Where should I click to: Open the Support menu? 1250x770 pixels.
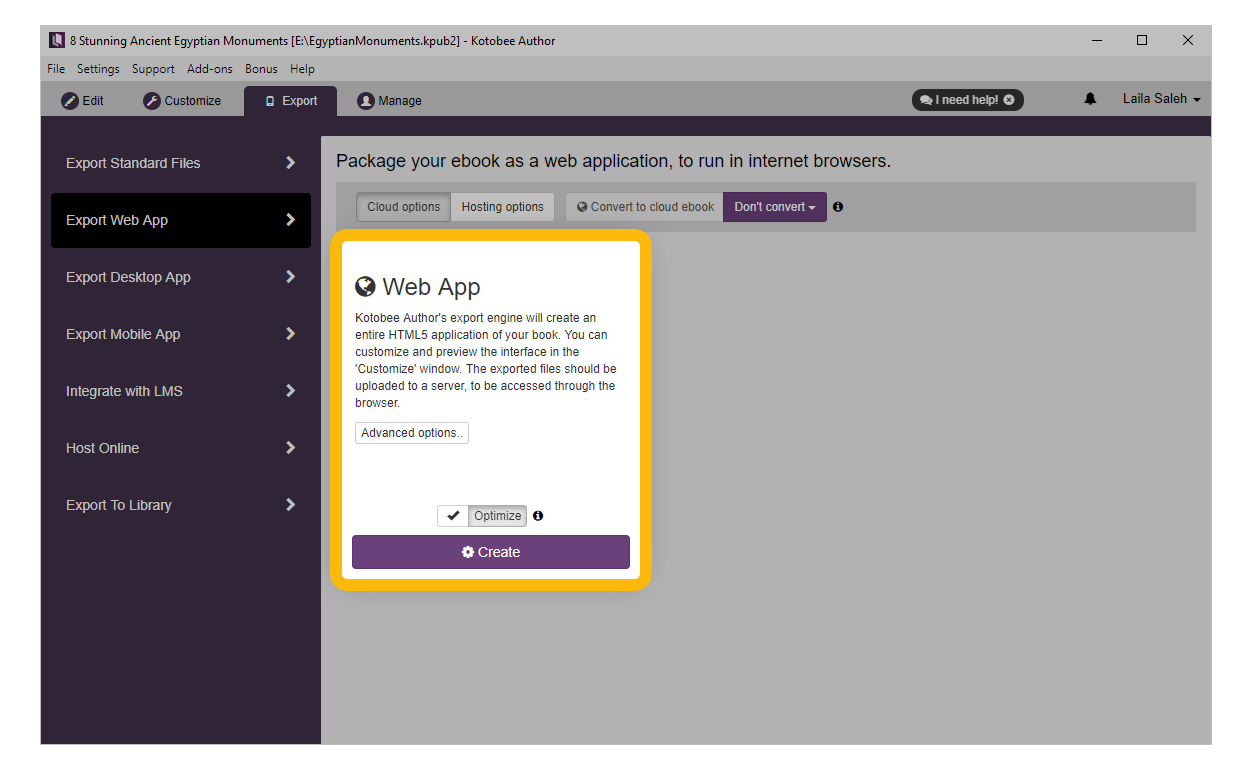153,69
